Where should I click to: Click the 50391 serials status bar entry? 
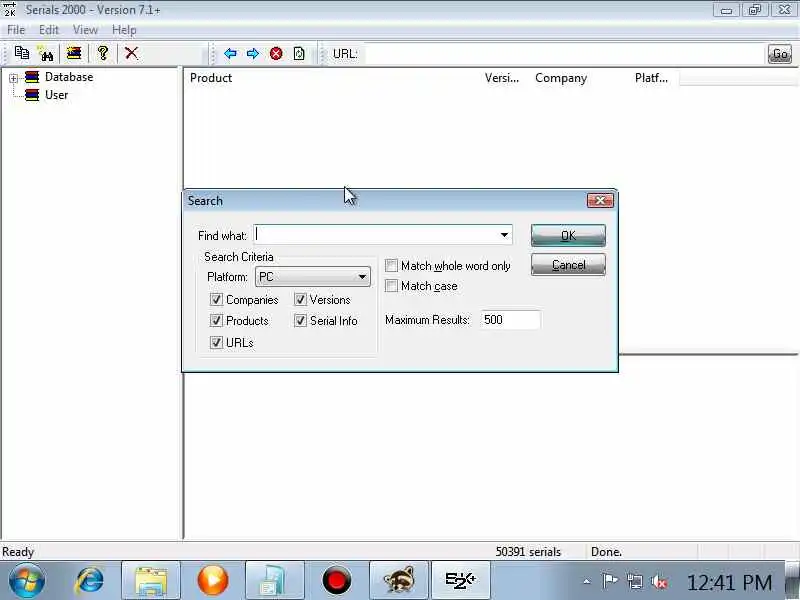tap(528, 552)
